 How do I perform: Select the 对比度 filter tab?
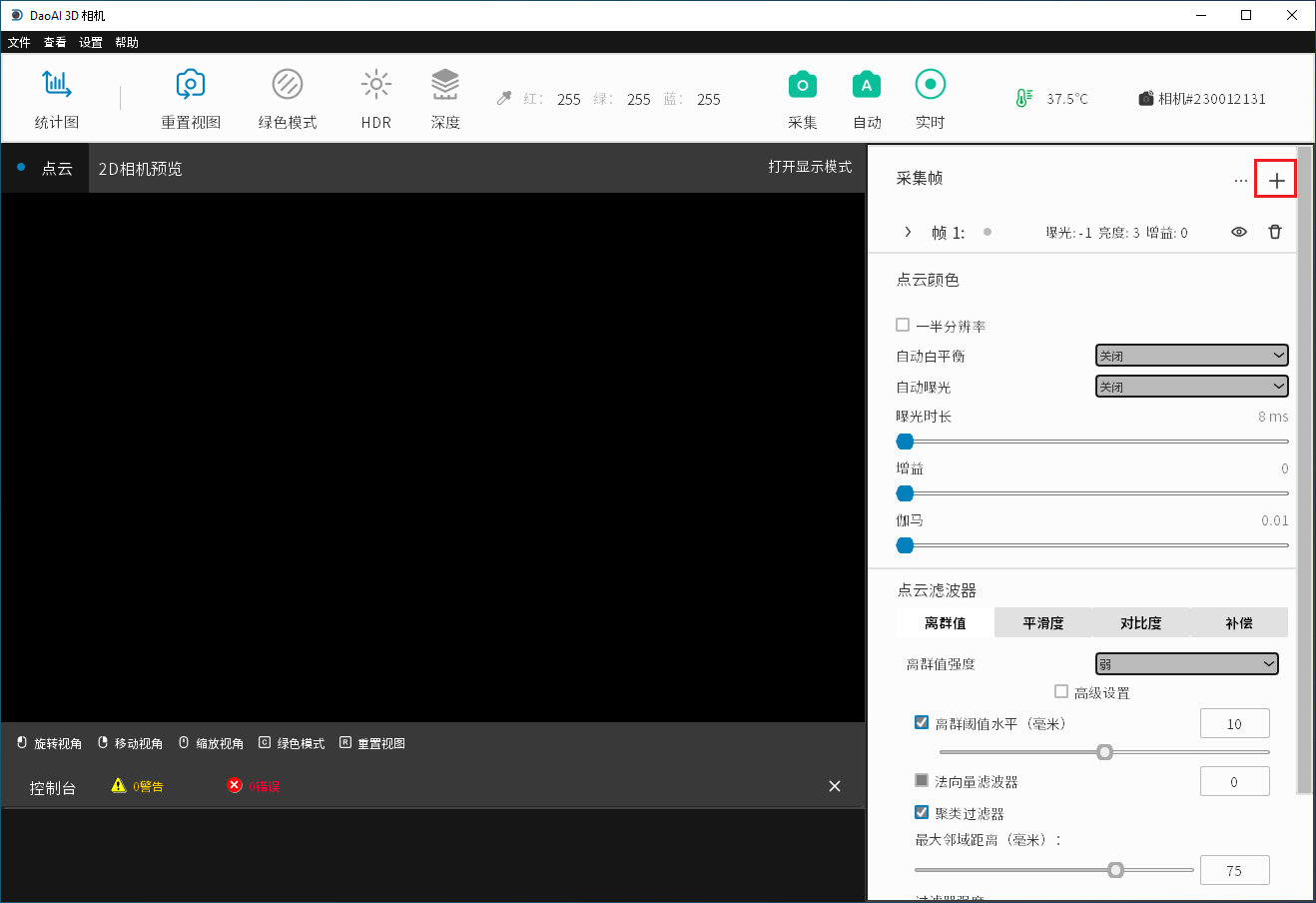[1141, 622]
